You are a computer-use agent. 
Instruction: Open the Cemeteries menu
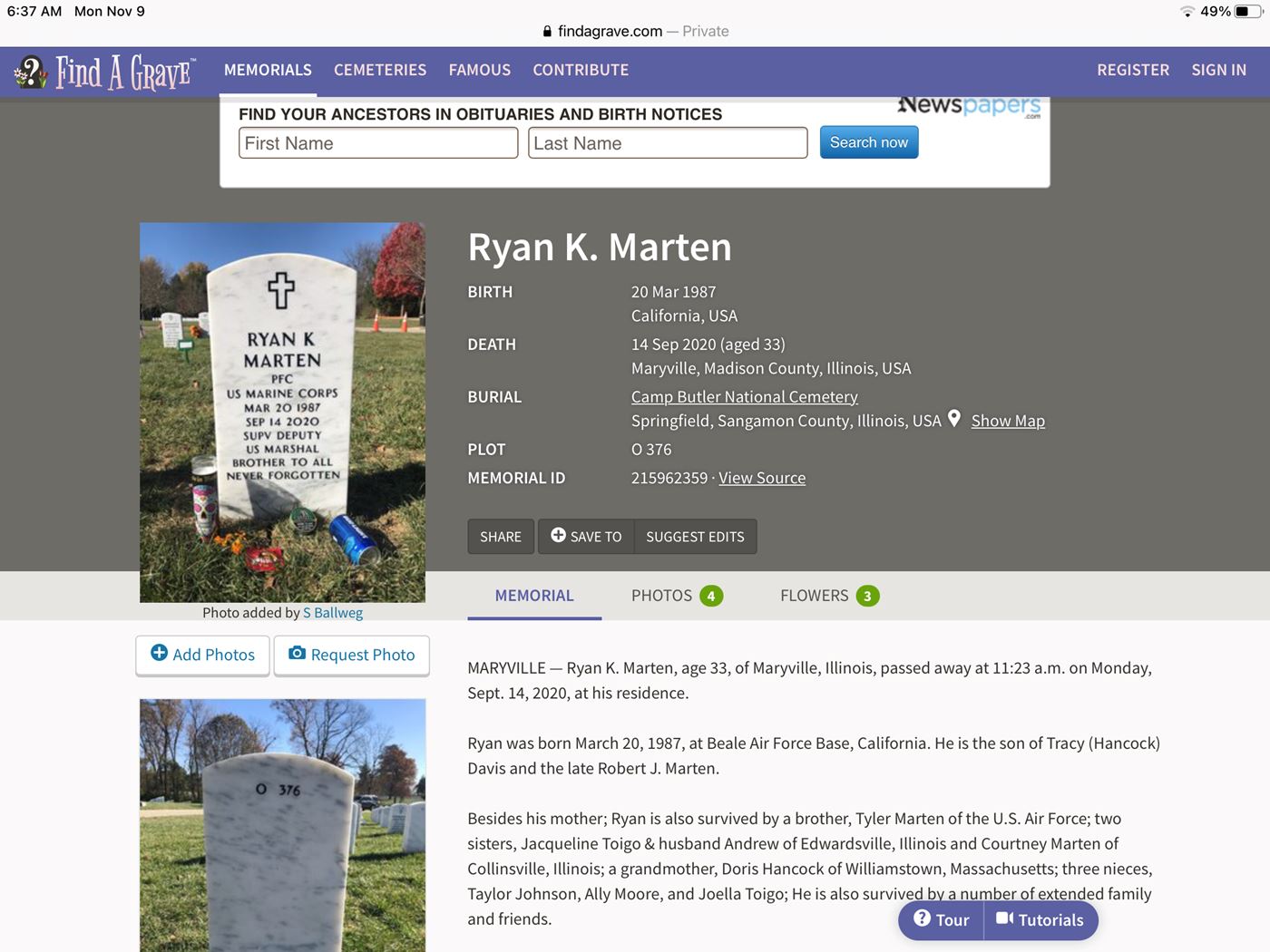380,70
